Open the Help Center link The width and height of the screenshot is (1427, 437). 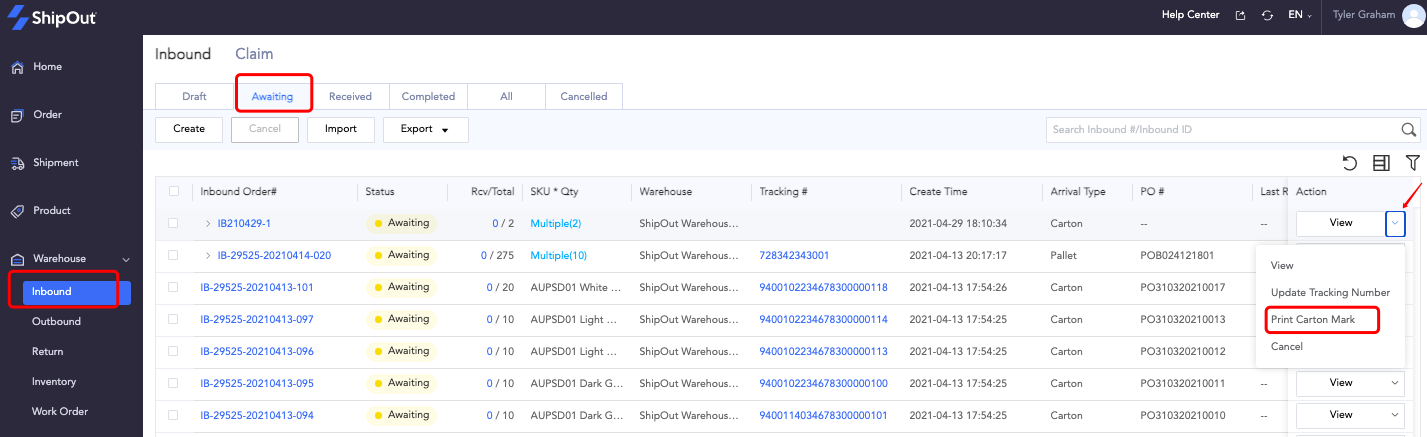point(1190,15)
